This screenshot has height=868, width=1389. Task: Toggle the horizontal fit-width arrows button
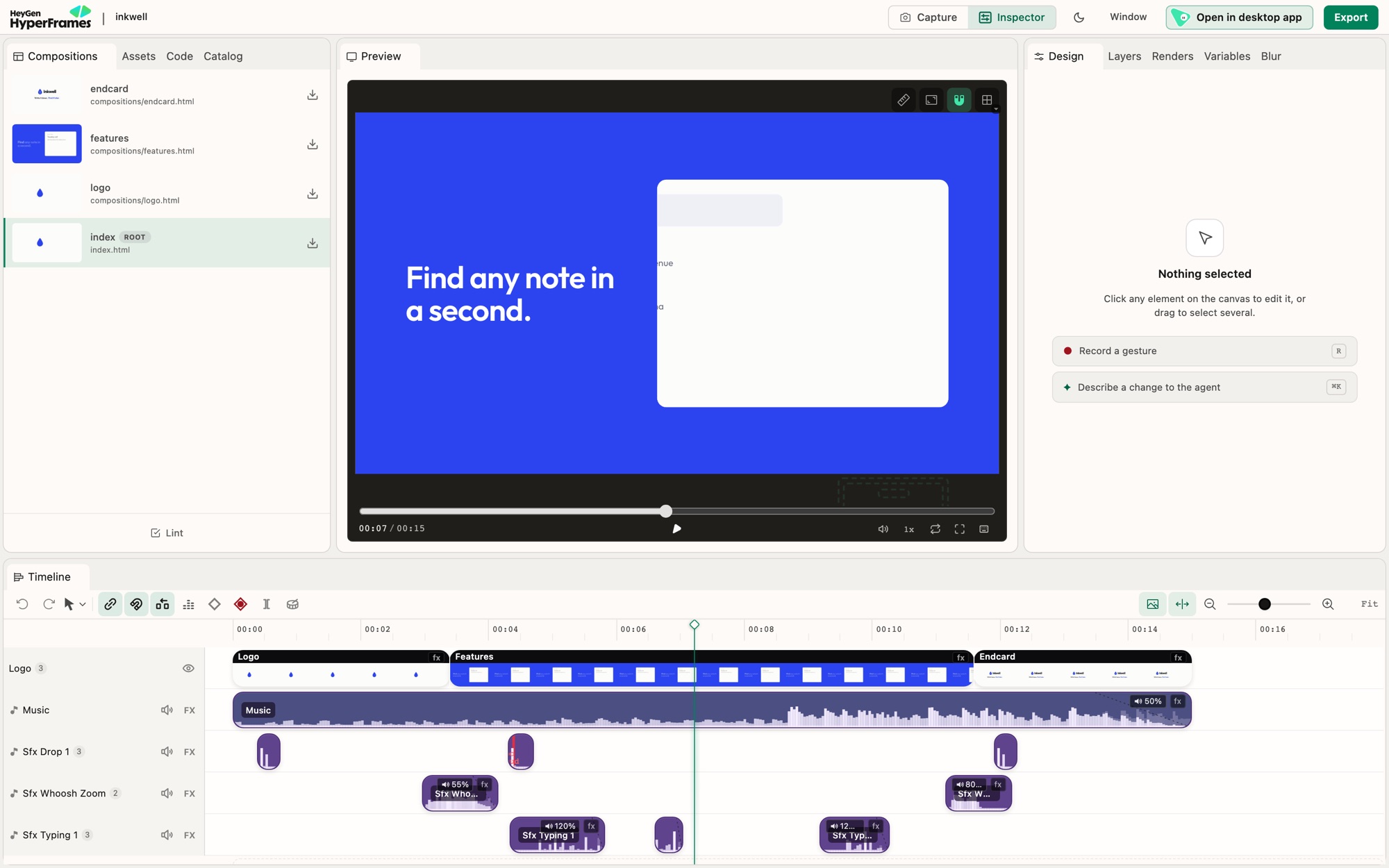(x=1182, y=604)
